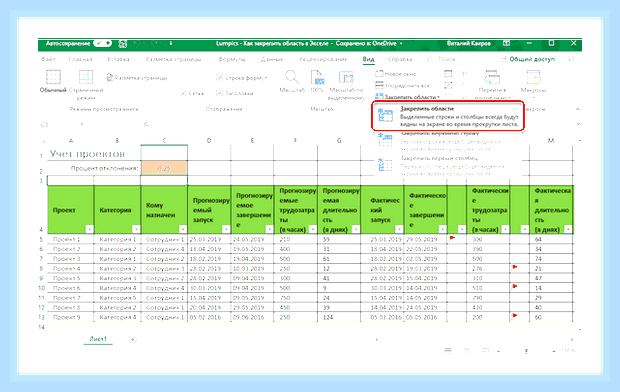Click the save icon in title bar
The width and height of the screenshot is (620, 392).
[x=123, y=44]
